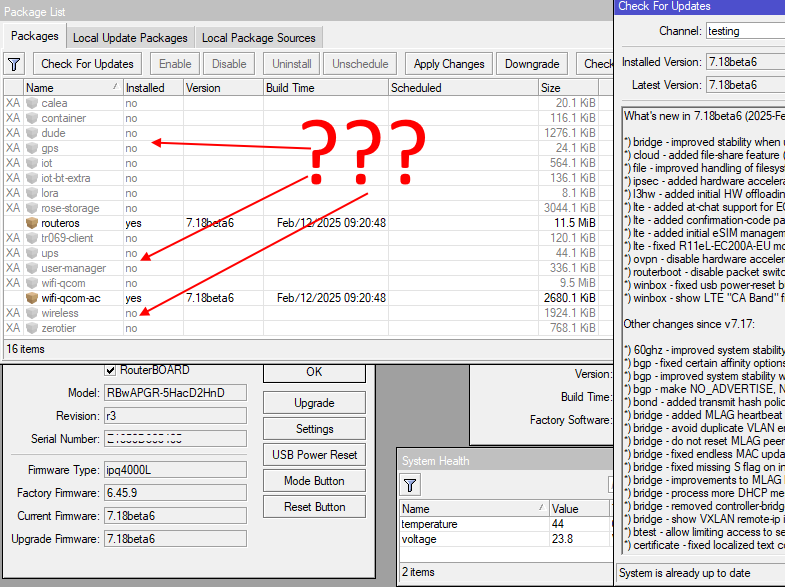Click the Downgrade button
Viewport: 785px width, 587px height.
[x=532, y=64]
